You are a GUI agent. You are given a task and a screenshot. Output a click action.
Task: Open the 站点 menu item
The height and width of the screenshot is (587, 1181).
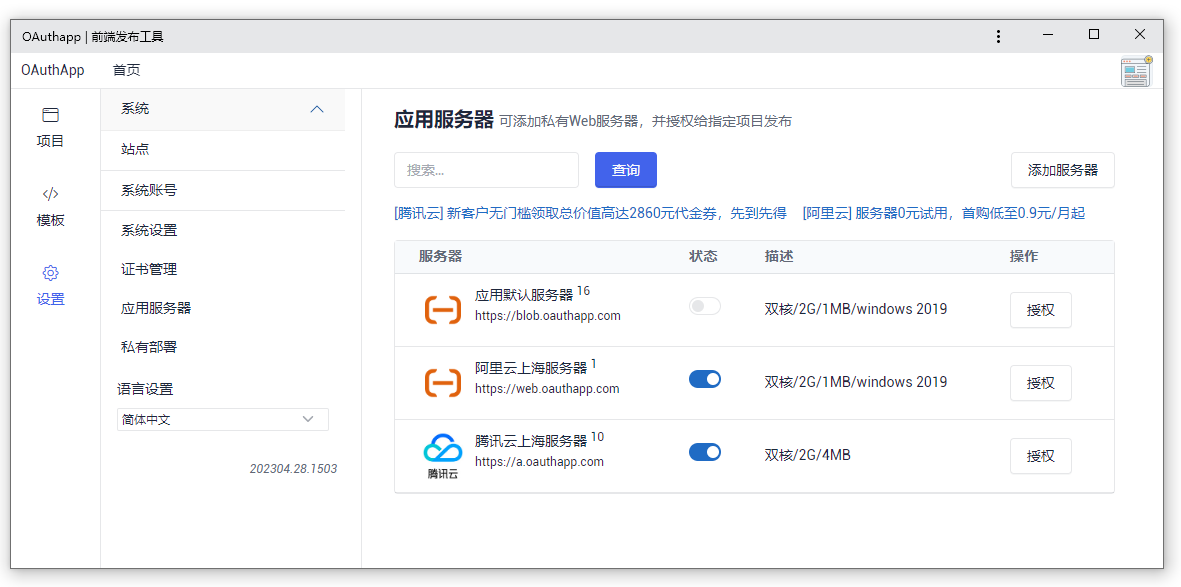click(x=223, y=150)
